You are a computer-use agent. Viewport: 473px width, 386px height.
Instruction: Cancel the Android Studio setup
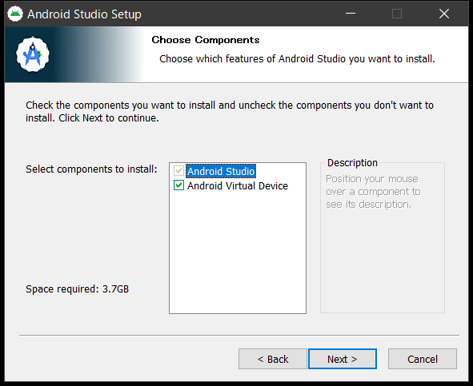(422, 359)
